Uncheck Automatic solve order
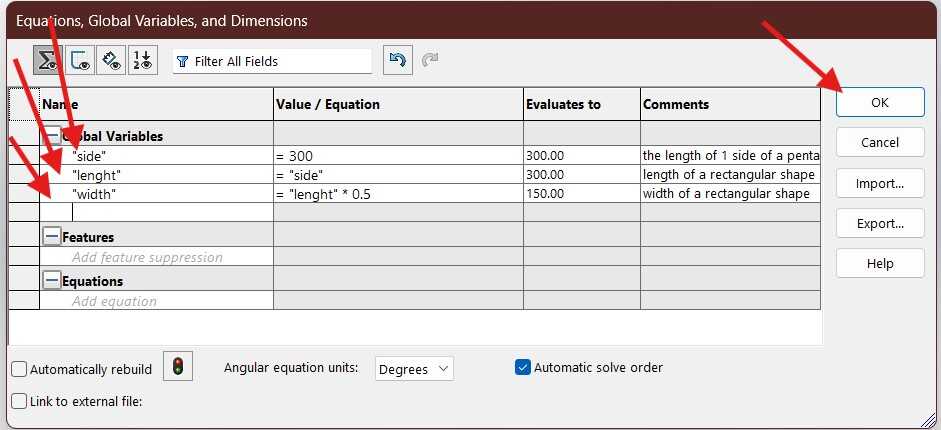Viewport: 941px width, 430px height. (x=522, y=367)
